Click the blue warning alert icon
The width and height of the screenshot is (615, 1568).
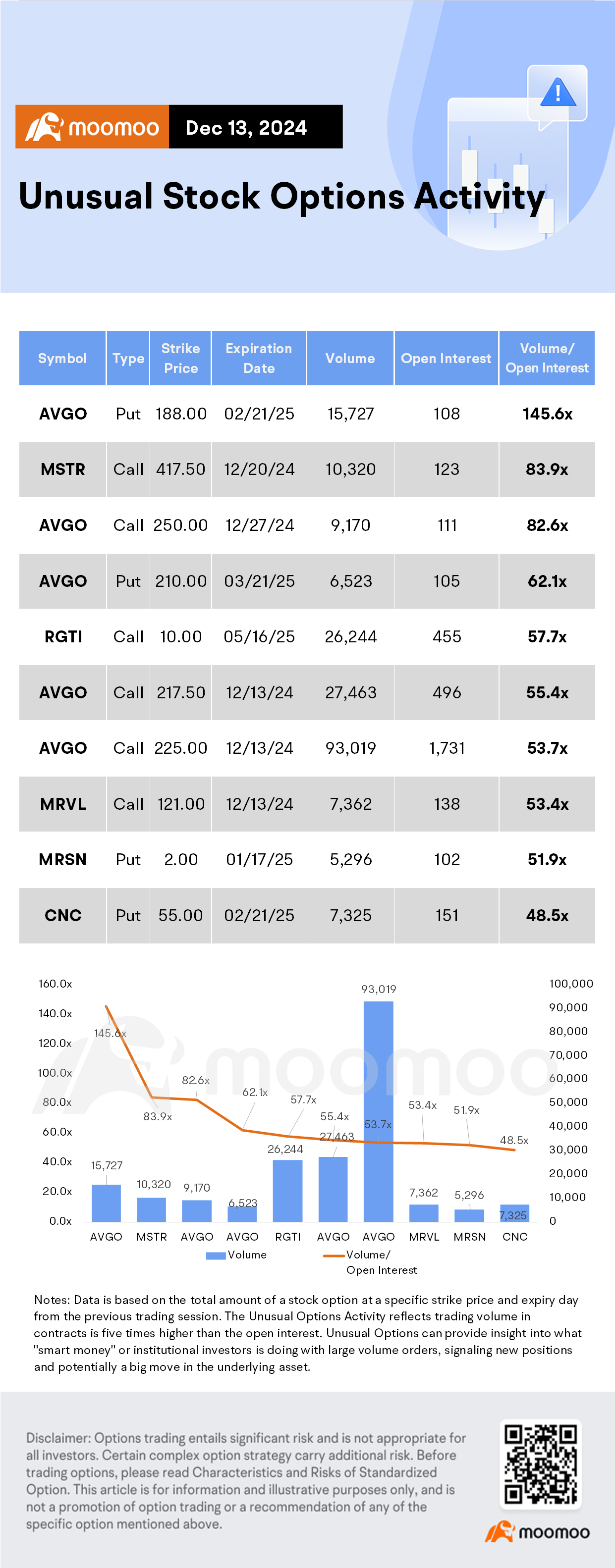click(x=557, y=93)
